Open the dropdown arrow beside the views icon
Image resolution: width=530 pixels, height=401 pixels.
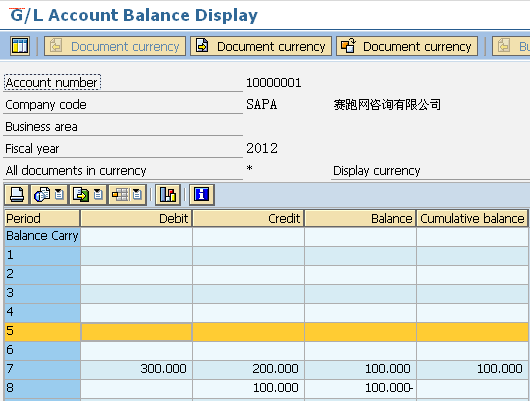[59, 194]
